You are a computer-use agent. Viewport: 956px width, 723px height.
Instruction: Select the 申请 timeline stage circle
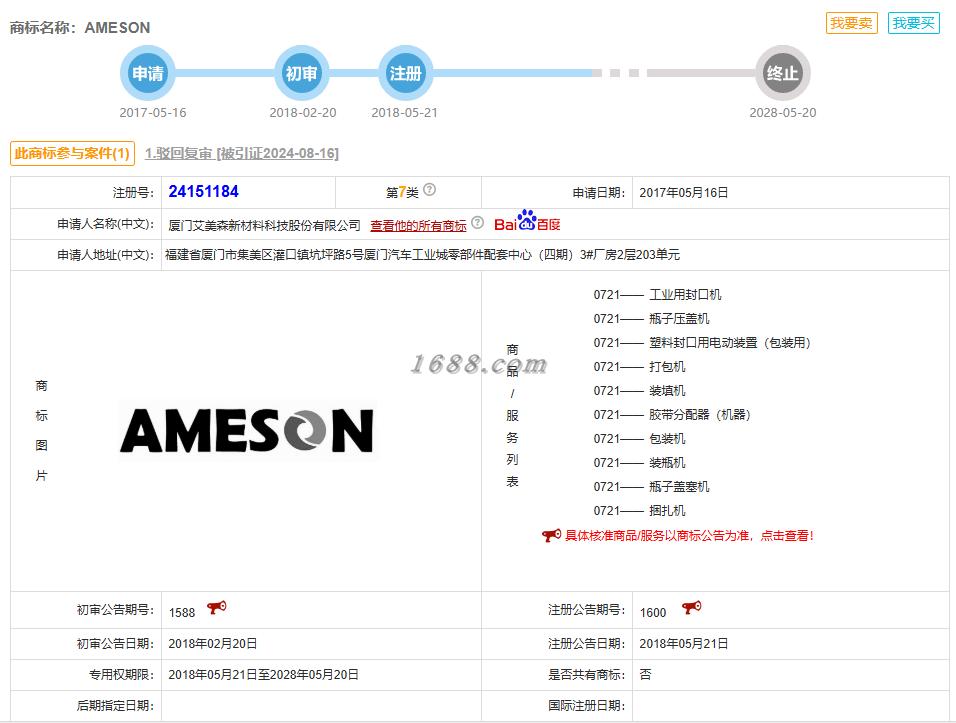pyautogui.click(x=148, y=73)
